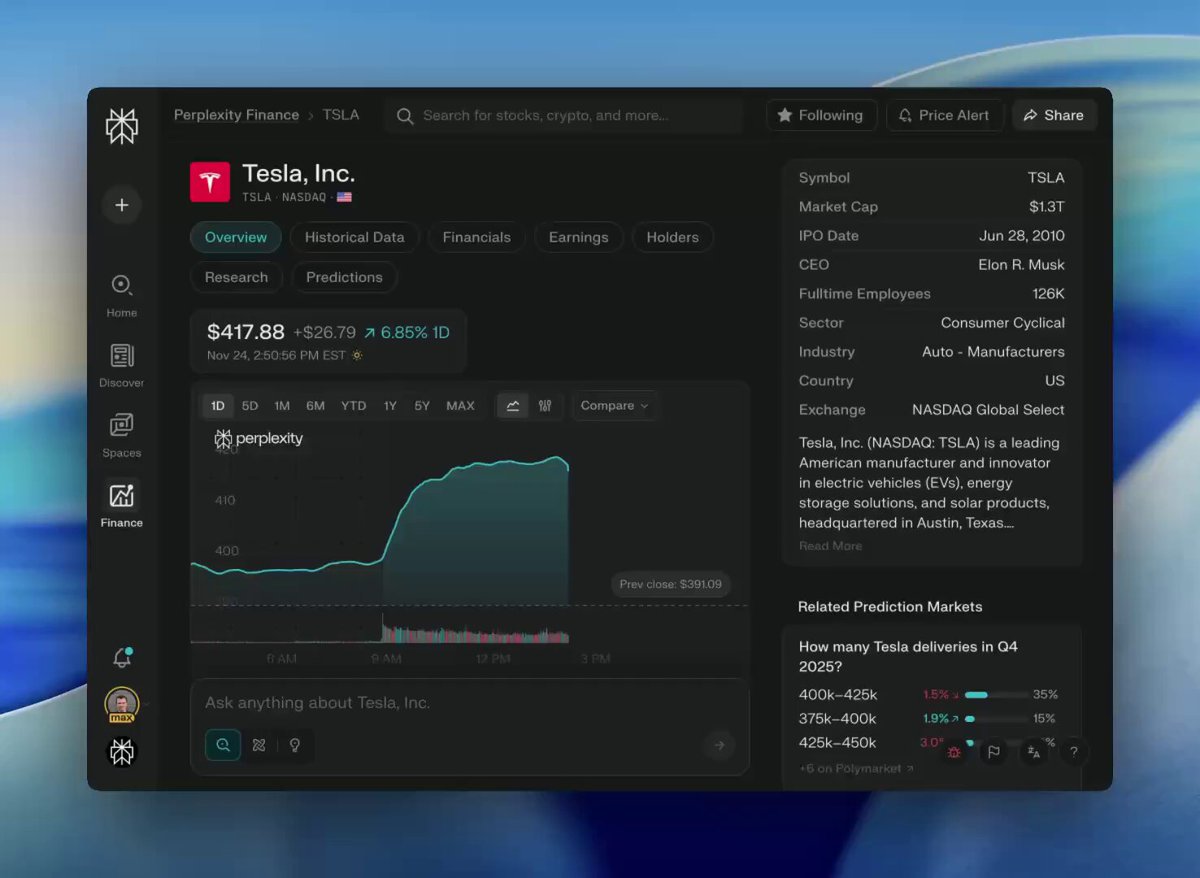1200x878 pixels.
Task: Switch to the Holders tab
Action: click(x=672, y=237)
